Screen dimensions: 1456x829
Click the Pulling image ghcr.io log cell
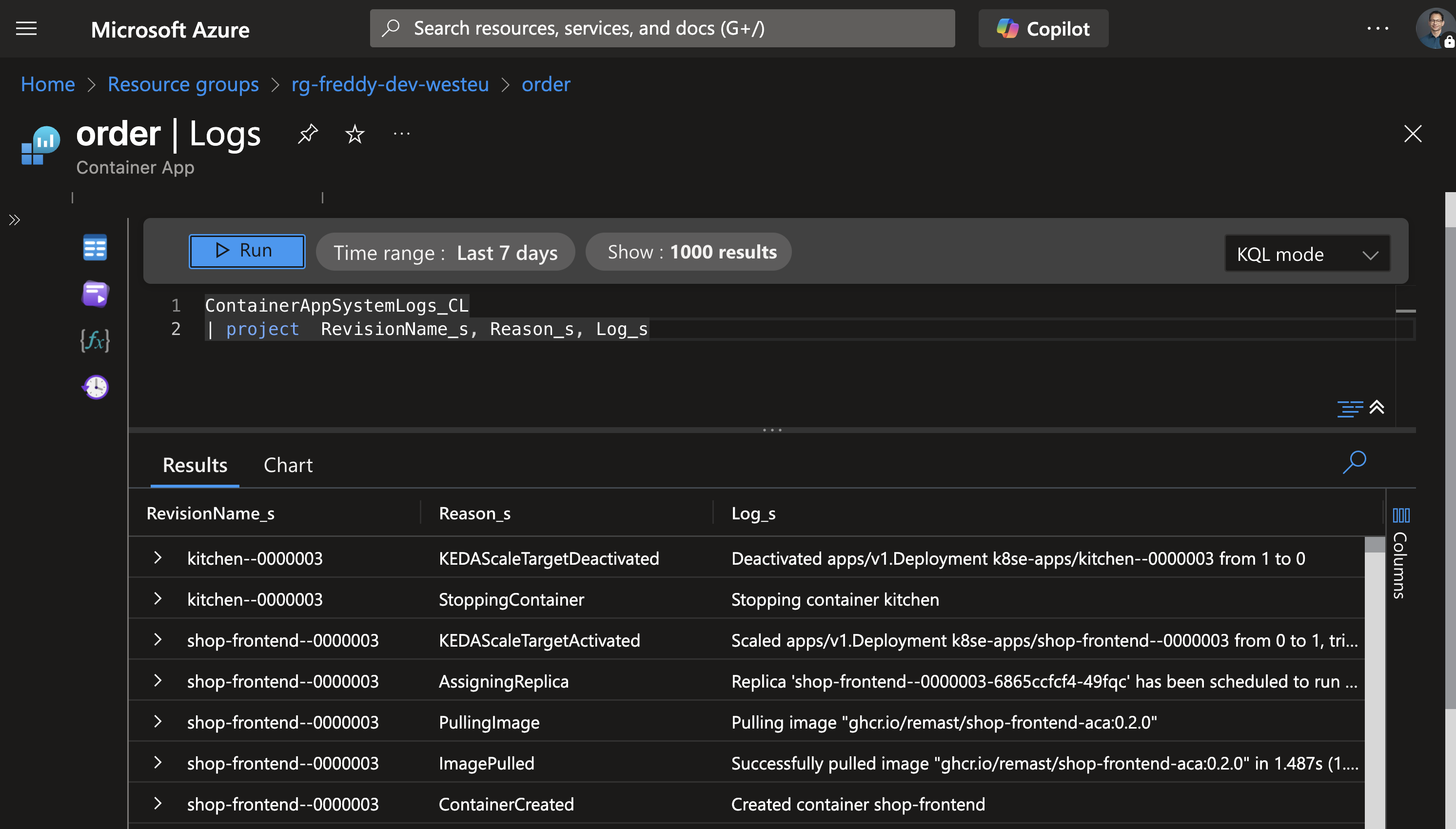[944, 723]
